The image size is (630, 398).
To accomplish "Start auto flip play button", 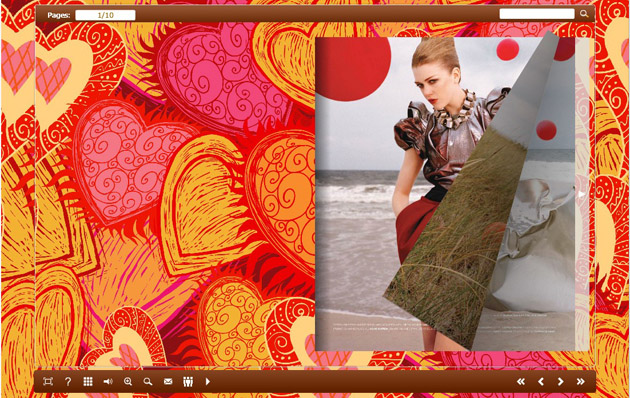I will tap(208, 382).
